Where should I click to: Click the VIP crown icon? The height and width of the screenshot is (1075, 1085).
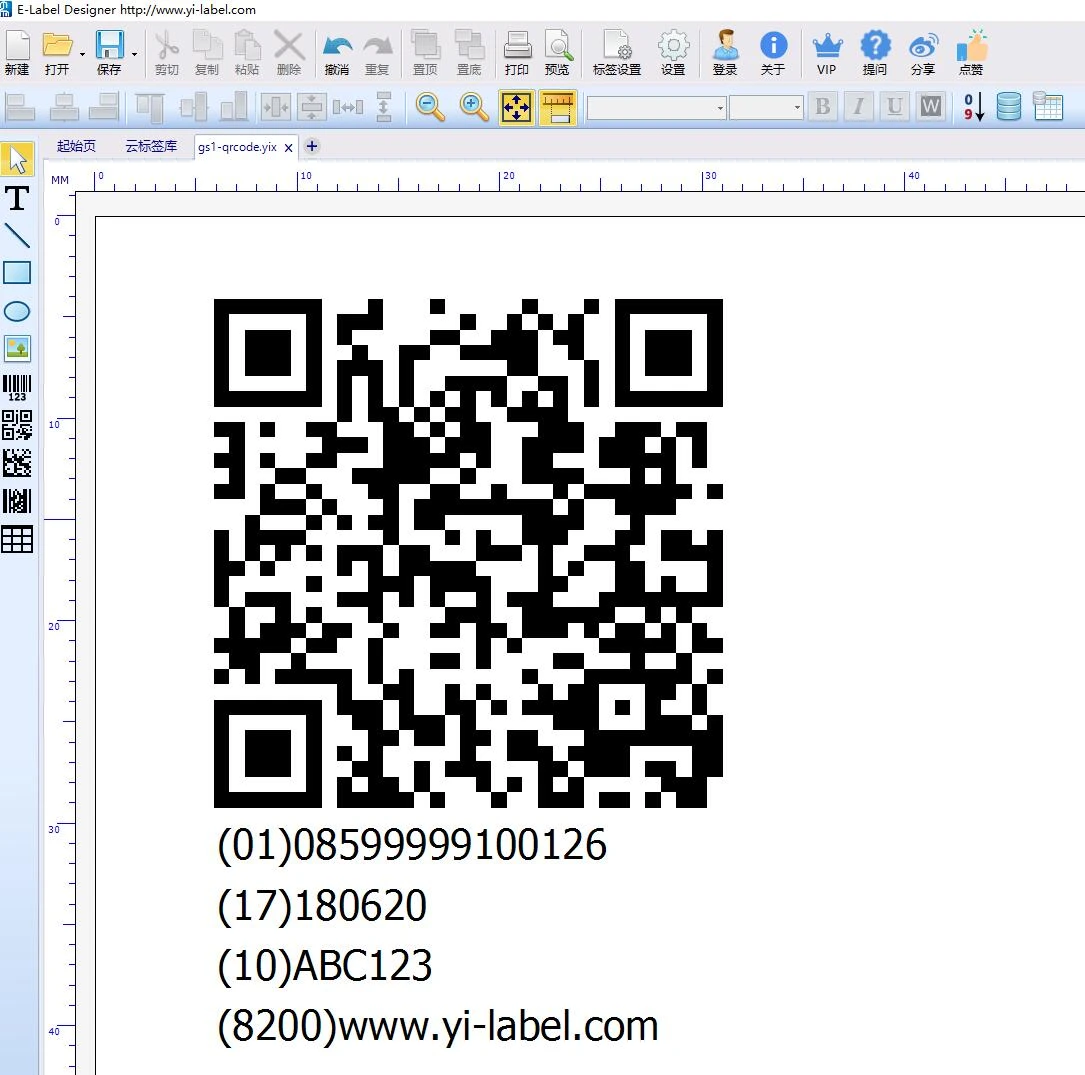(x=827, y=53)
